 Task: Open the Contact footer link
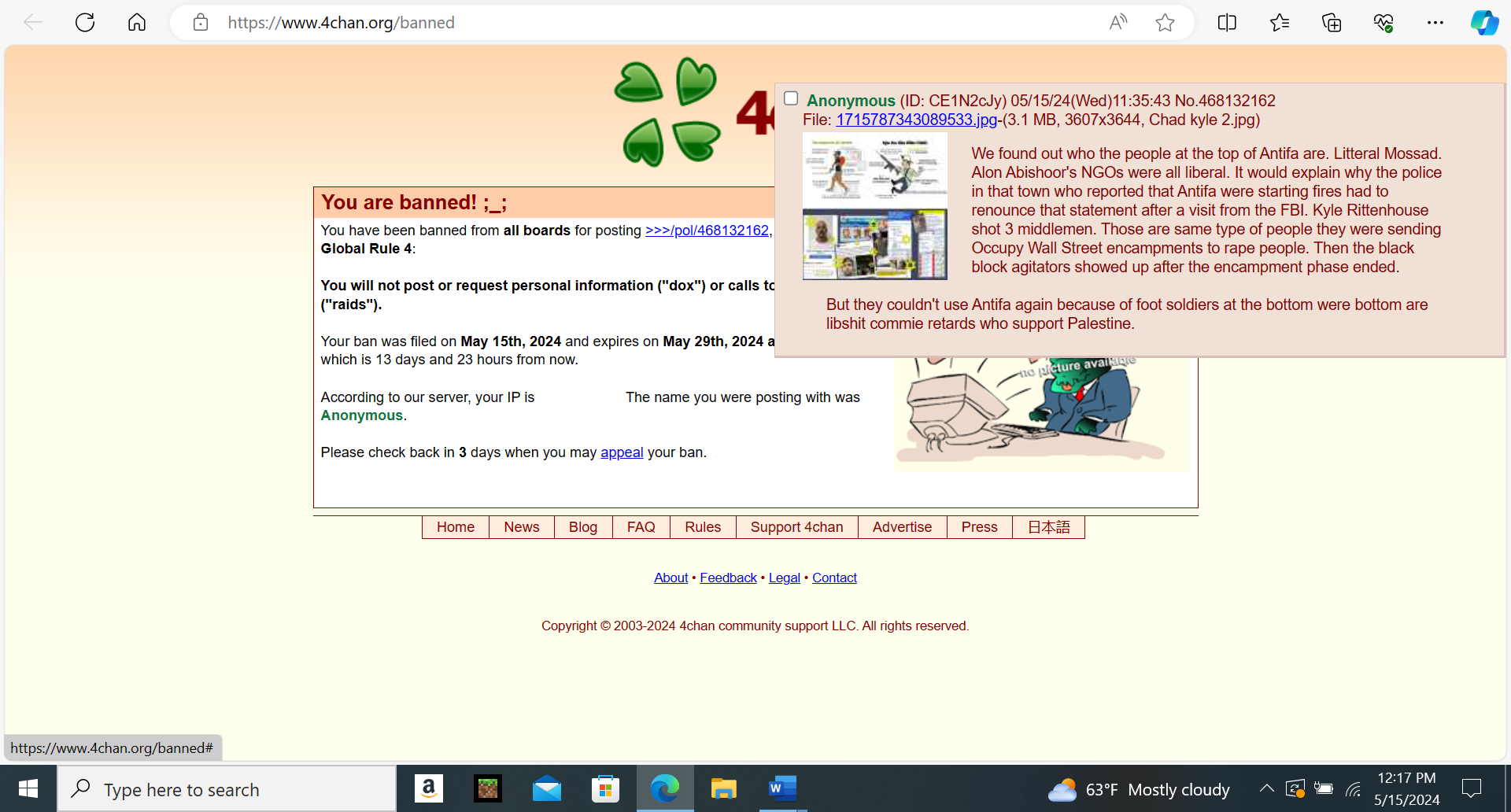click(834, 578)
